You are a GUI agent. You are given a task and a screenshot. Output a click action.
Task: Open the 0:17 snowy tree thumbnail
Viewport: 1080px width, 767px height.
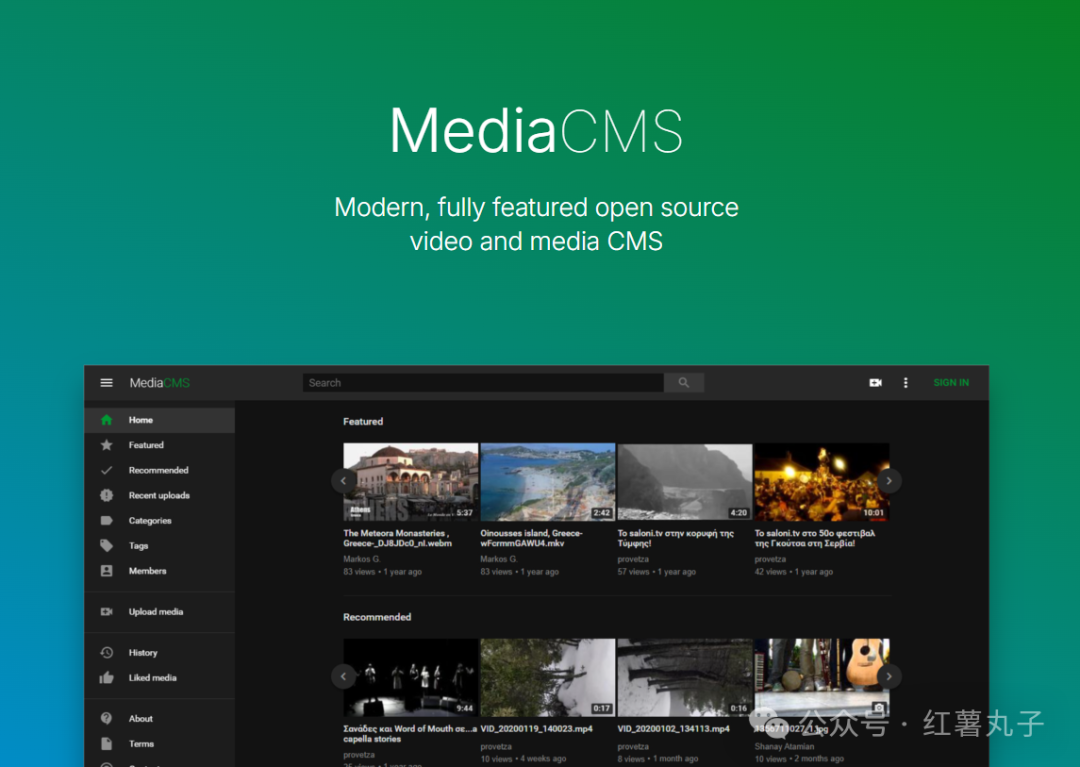pyautogui.click(x=548, y=677)
